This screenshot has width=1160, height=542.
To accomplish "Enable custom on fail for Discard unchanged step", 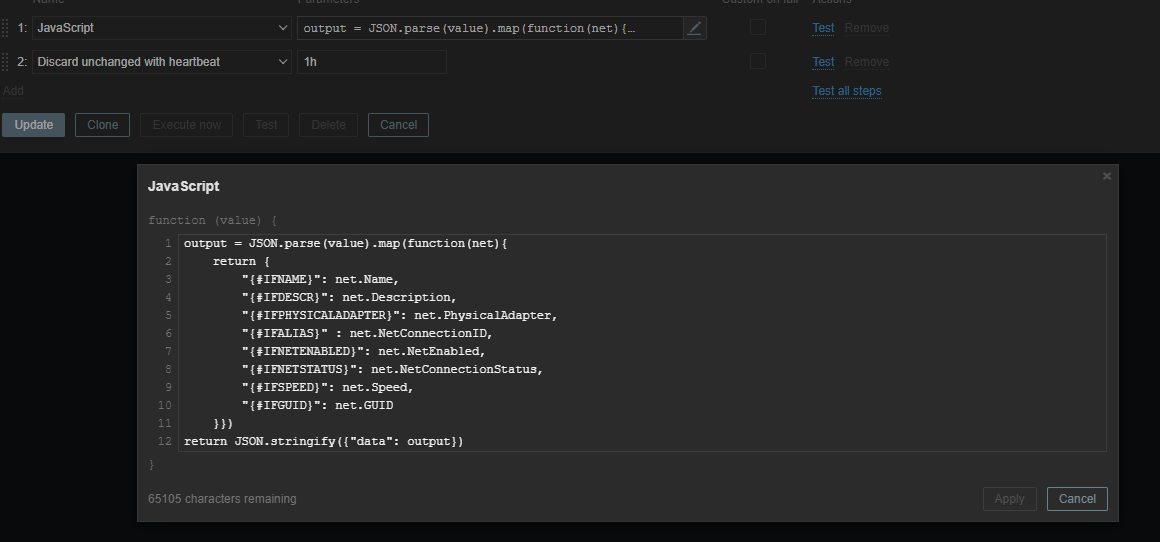I will point(758,62).
